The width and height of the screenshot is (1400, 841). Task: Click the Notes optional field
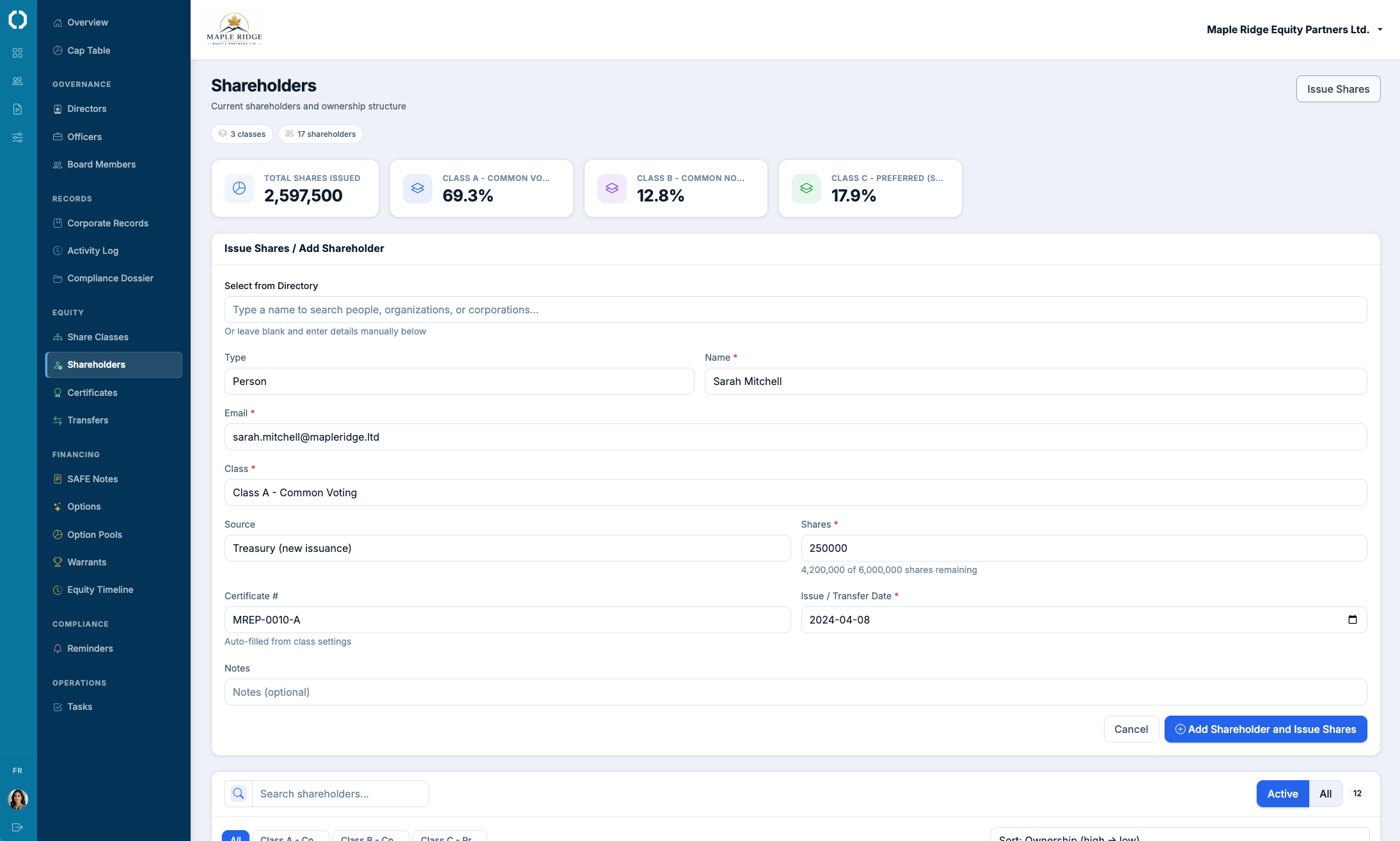tap(796, 692)
